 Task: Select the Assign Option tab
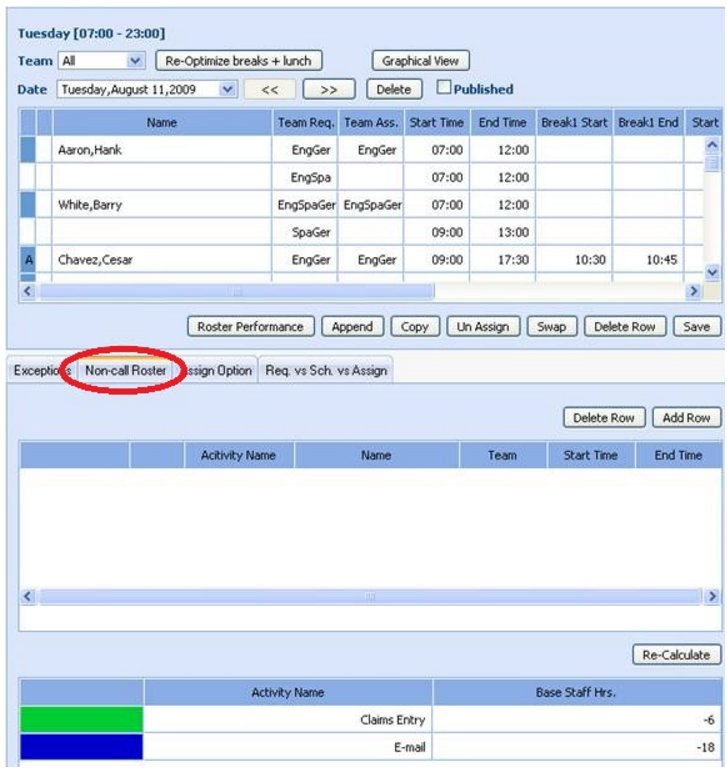tap(218, 370)
